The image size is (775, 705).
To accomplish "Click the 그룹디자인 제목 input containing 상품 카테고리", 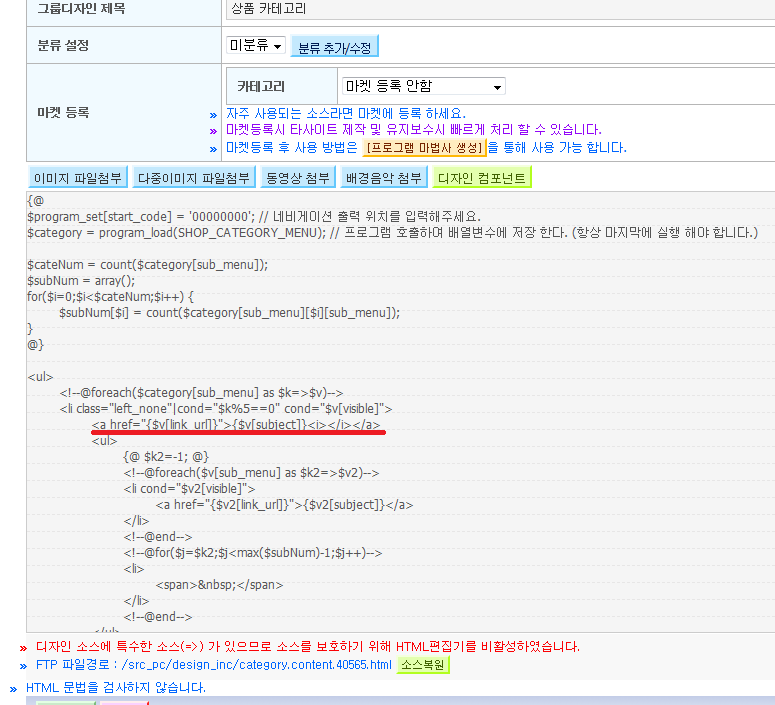I will (500, 9).
